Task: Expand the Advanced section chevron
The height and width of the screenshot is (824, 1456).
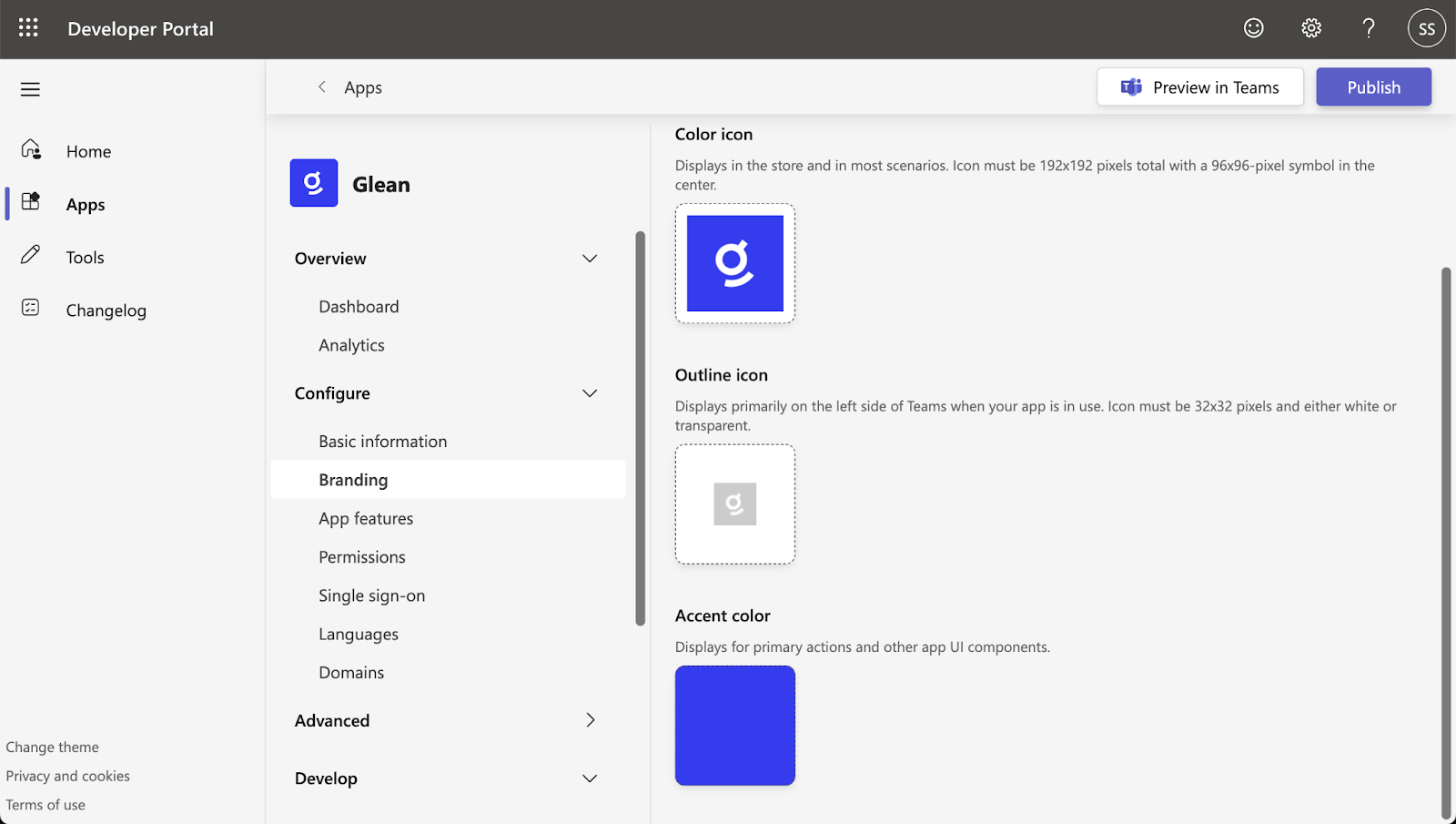Action: (591, 720)
